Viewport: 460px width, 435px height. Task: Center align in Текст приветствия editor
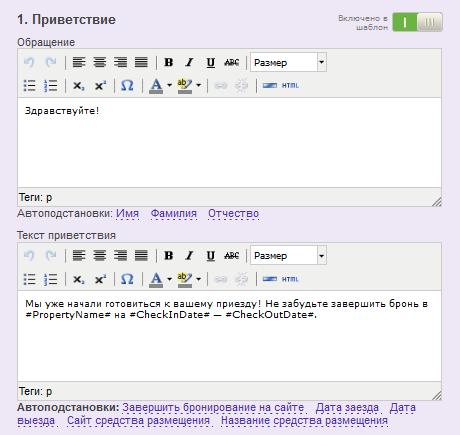100,256
